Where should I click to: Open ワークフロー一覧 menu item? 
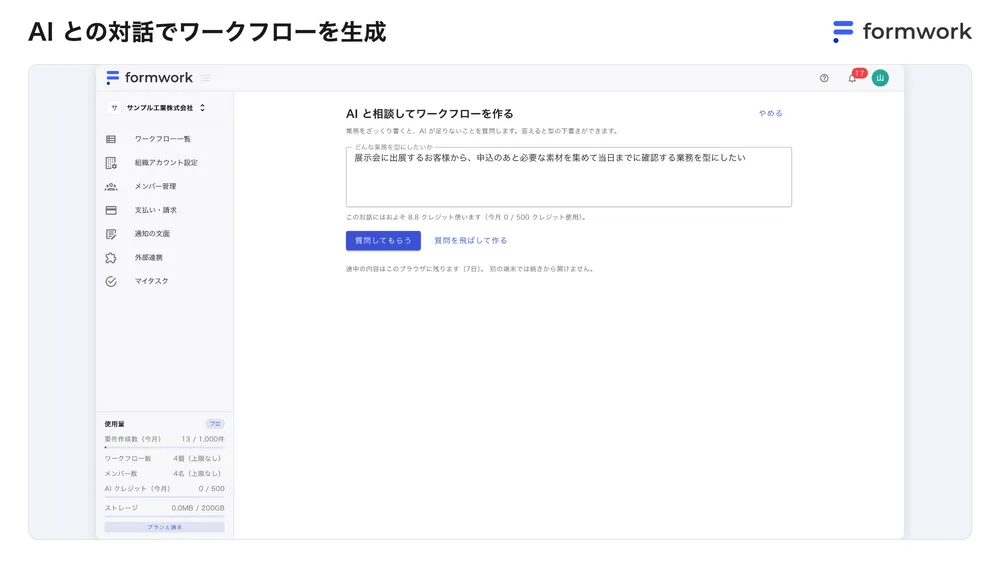click(x=163, y=139)
